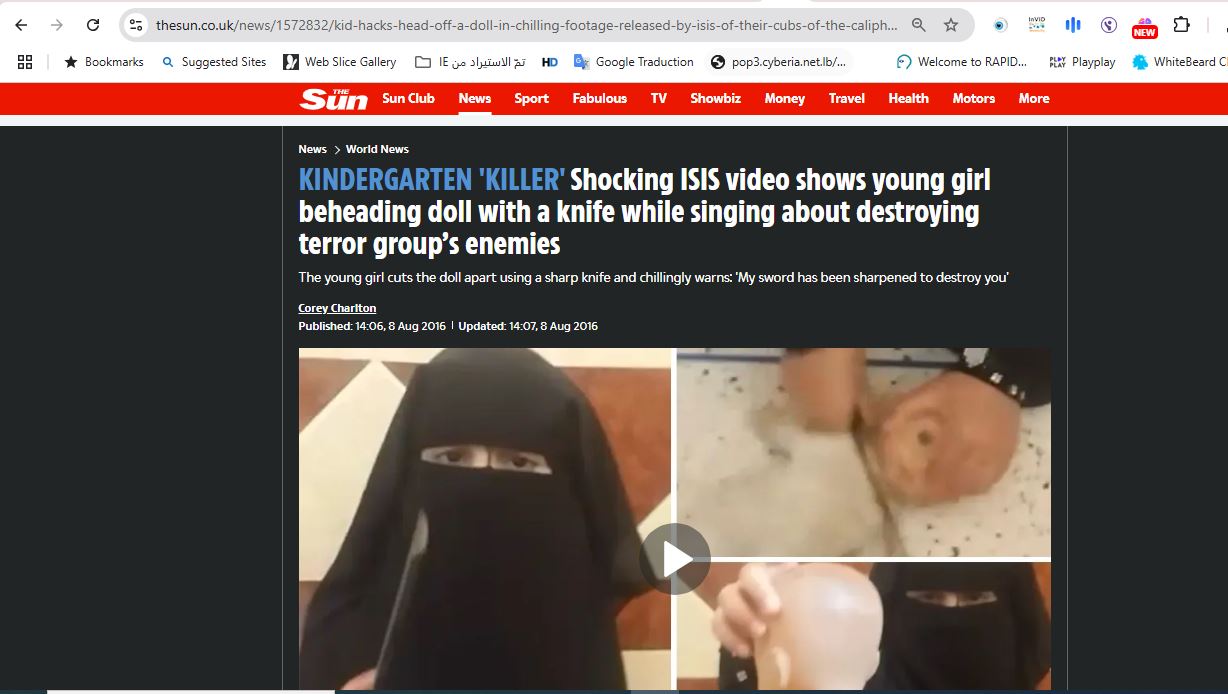Bookmark this page with the star icon
Viewport: 1228px width, 694px height.
tap(951, 25)
